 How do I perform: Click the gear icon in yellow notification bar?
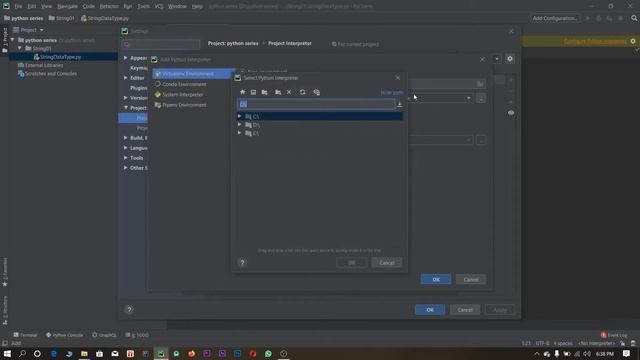click(633, 41)
